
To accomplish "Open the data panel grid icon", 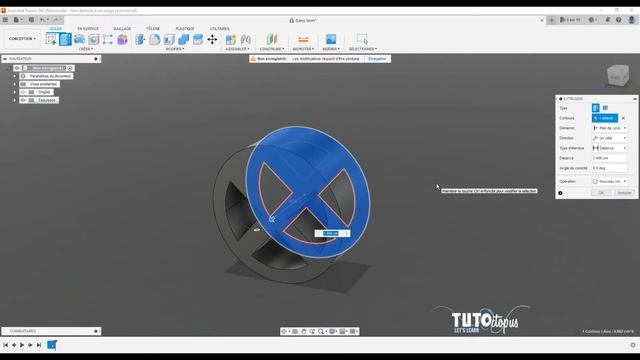I will coord(5,20).
